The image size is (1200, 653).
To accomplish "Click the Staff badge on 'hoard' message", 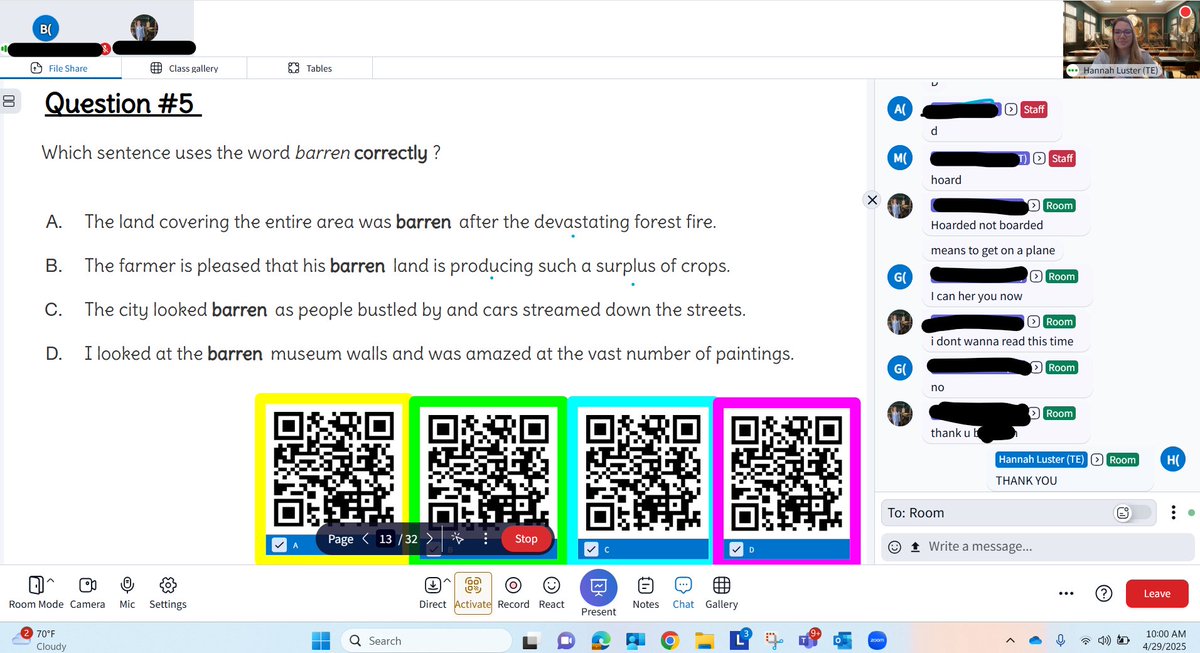I will coord(1062,159).
